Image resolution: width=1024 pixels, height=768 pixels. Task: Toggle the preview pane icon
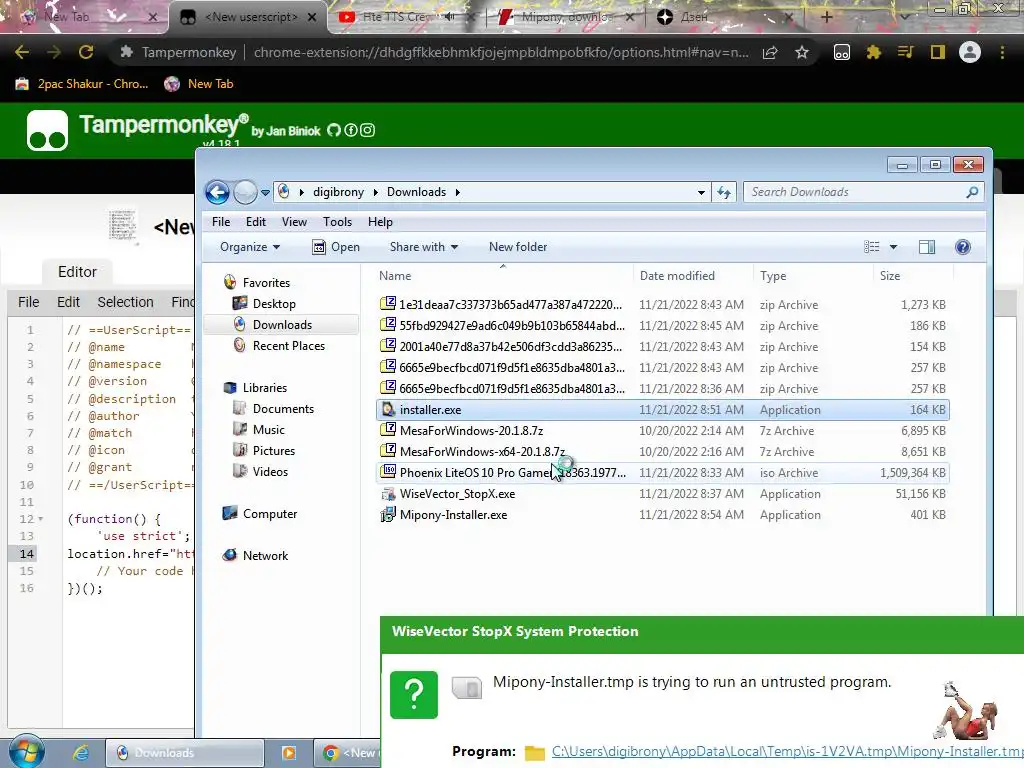pyautogui.click(x=927, y=247)
